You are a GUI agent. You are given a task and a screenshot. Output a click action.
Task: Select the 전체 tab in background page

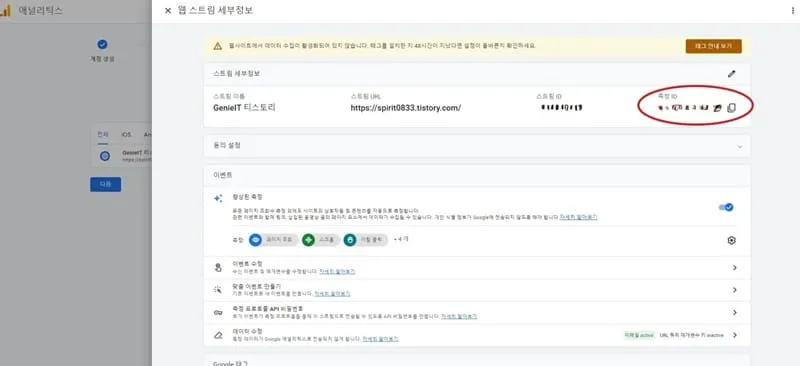click(x=103, y=135)
